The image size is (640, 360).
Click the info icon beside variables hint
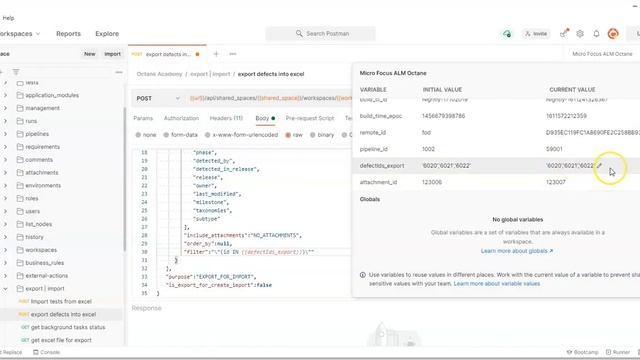[362, 275]
